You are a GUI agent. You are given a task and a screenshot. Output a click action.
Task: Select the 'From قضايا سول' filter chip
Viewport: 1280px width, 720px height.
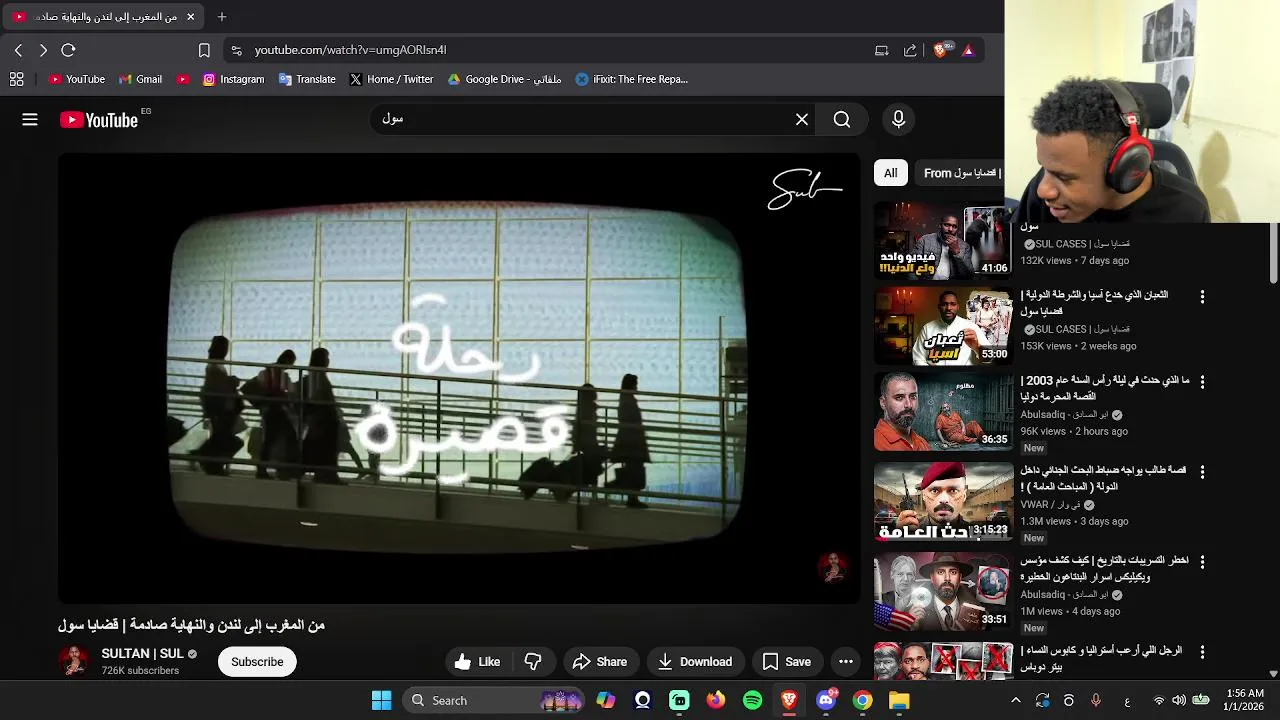click(x=961, y=173)
